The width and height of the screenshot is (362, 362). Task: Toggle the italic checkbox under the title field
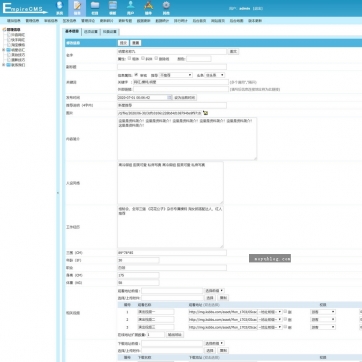(143, 58)
